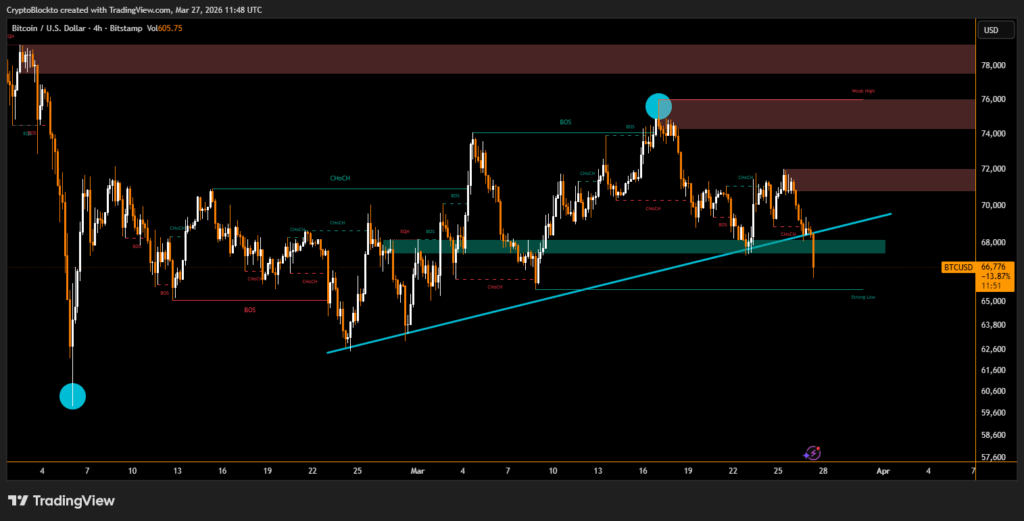1024x521 pixels.
Task: Select the cyan circle at the 76,000 peak
Action: click(658, 106)
